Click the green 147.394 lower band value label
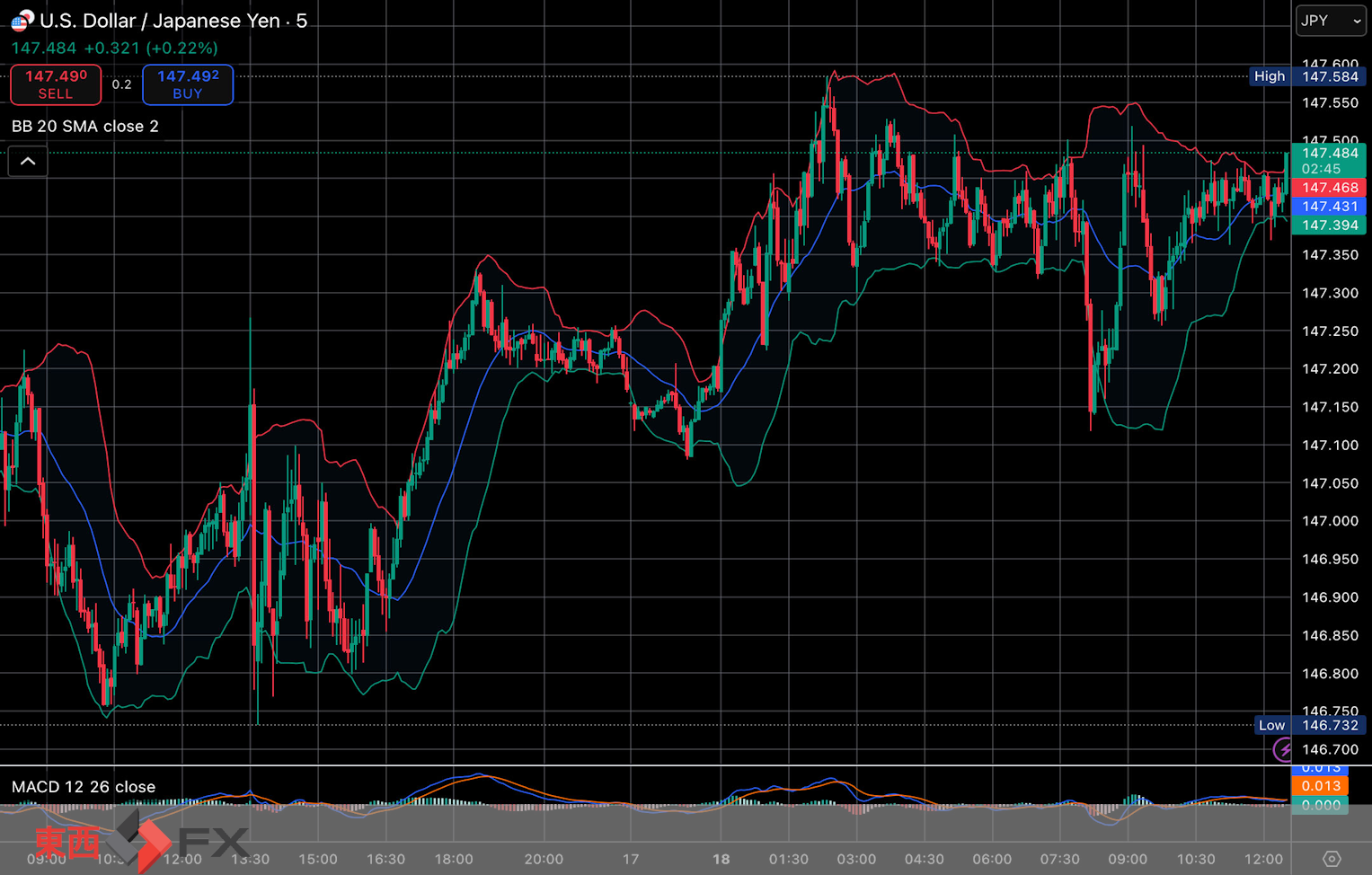 tap(1329, 225)
